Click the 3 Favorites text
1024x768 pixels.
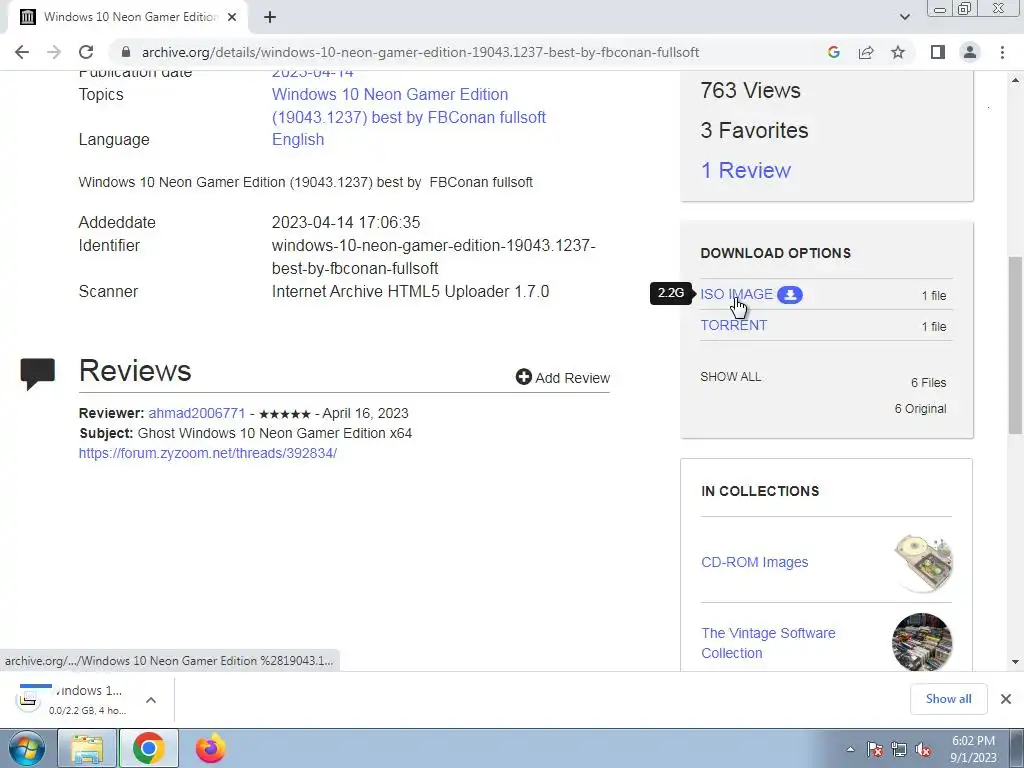pyautogui.click(x=754, y=131)
